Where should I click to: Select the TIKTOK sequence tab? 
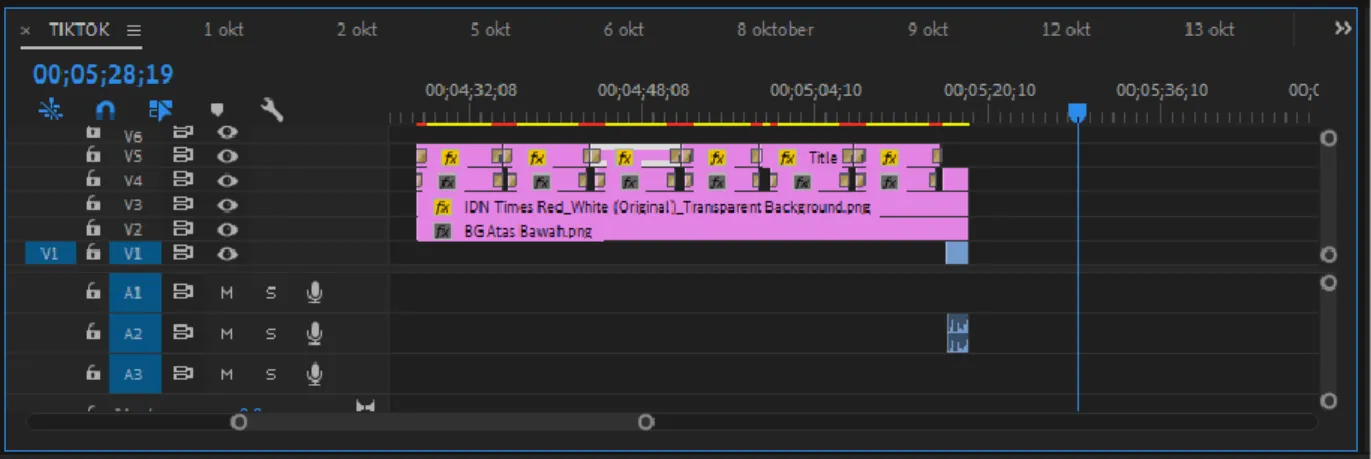[79, 30]
